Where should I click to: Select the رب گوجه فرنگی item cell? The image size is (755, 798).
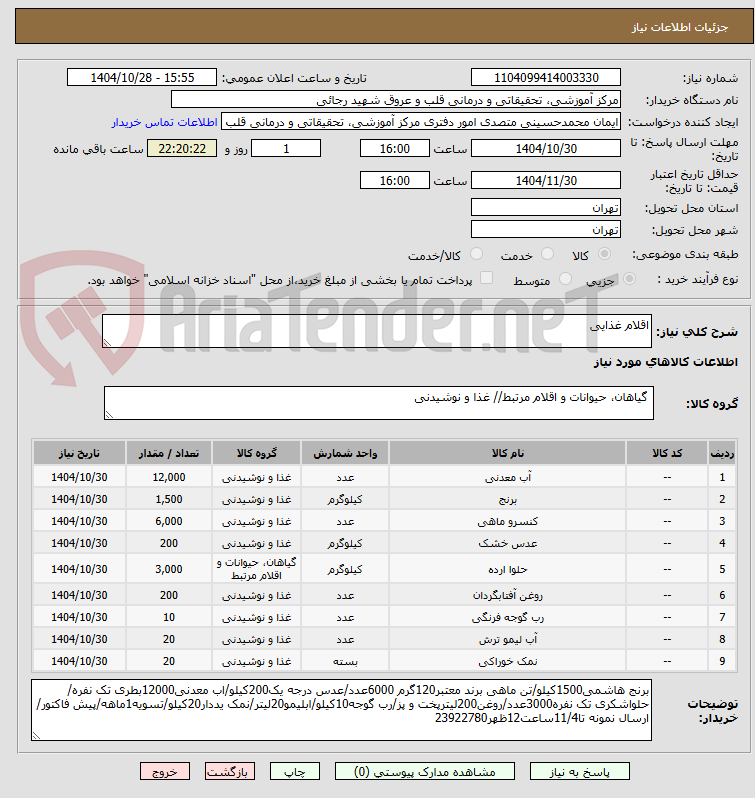click(x=507, y=617)
